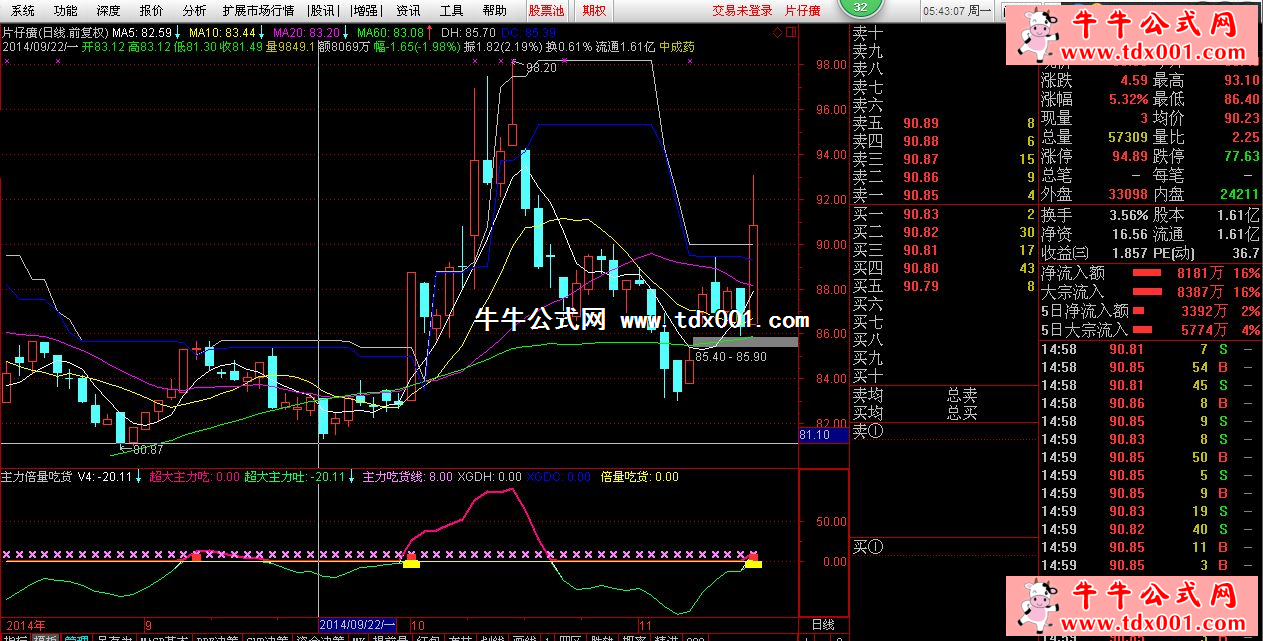The image size is (1263, 641).
Task: Click the green circle badge showing 32
Action: (860, 7)
